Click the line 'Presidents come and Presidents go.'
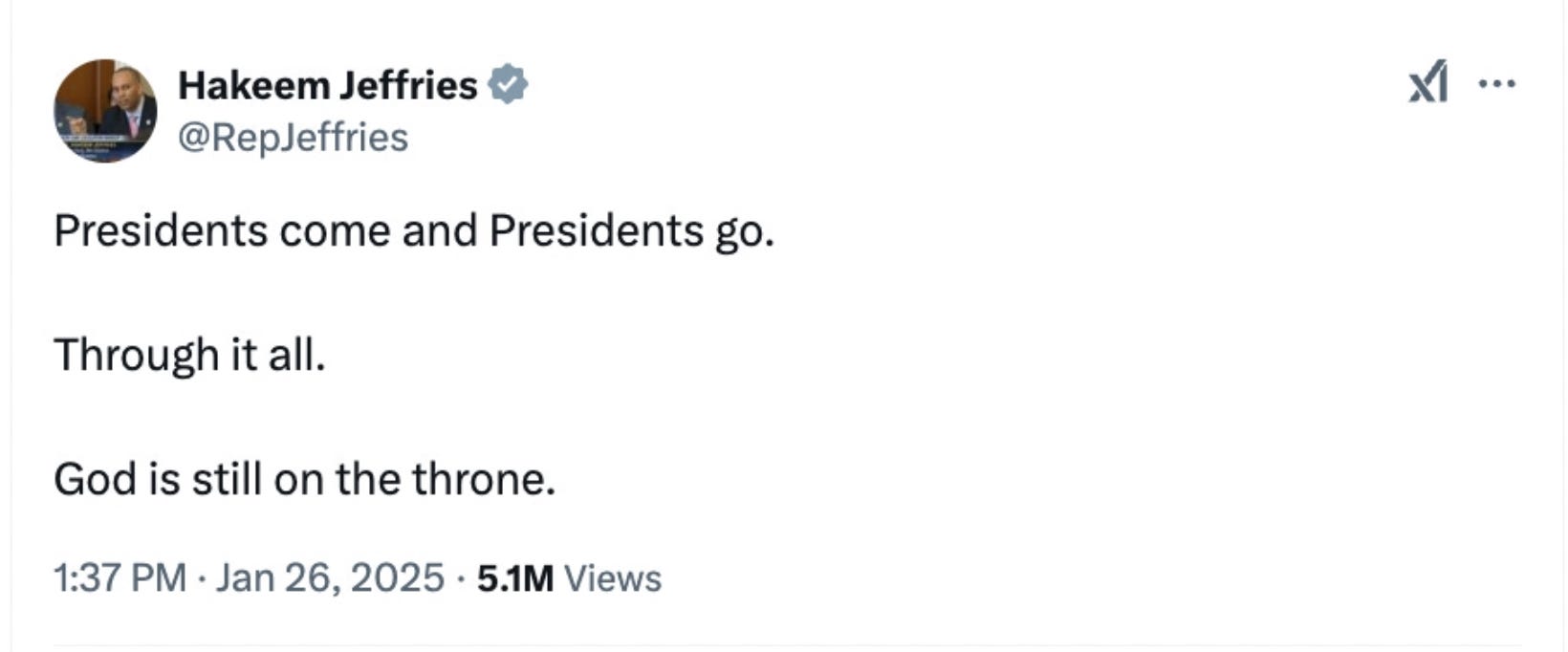Viewport: 1568px width, 652px height. [x=414, y=231]
